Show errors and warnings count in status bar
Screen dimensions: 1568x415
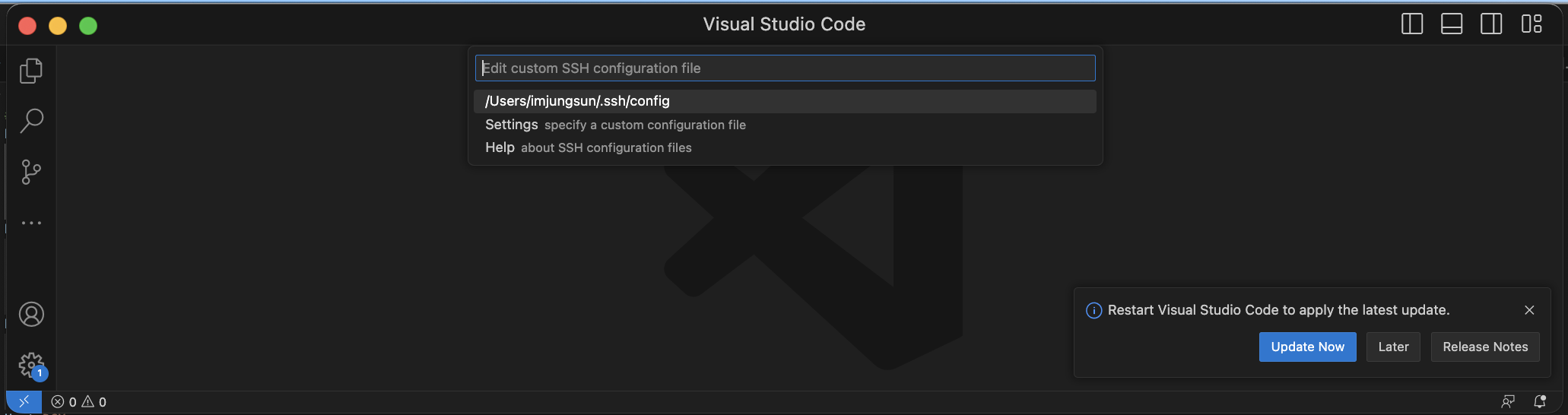tap(79, 402)
